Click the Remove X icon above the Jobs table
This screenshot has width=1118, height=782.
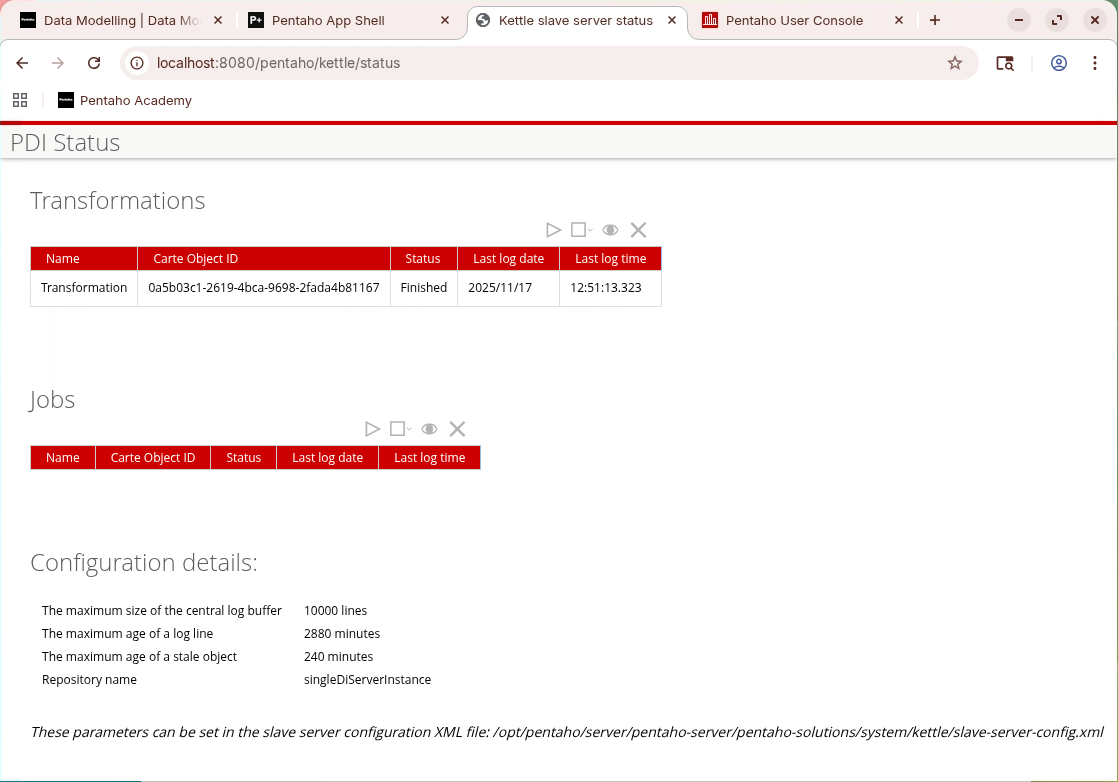457,429
